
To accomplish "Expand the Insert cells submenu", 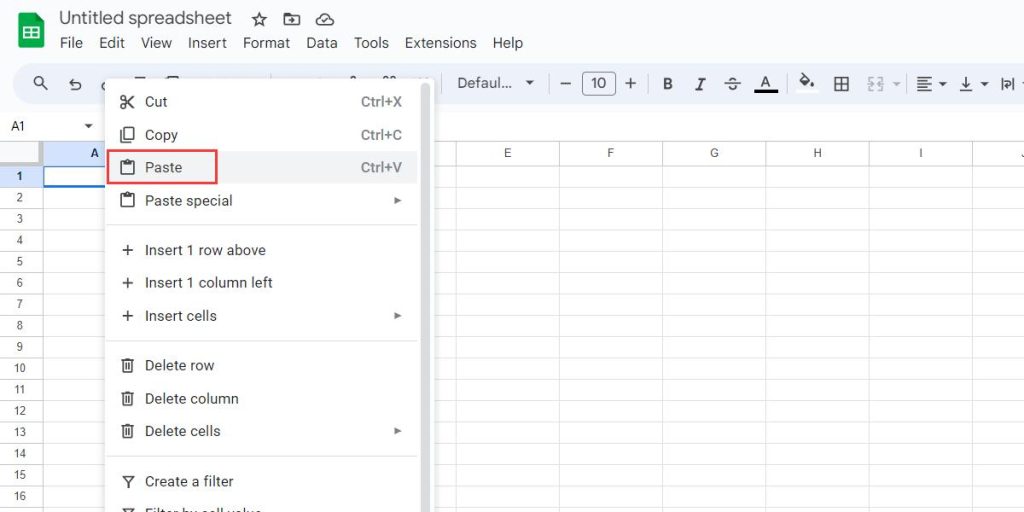I will (x=261, y=316).
